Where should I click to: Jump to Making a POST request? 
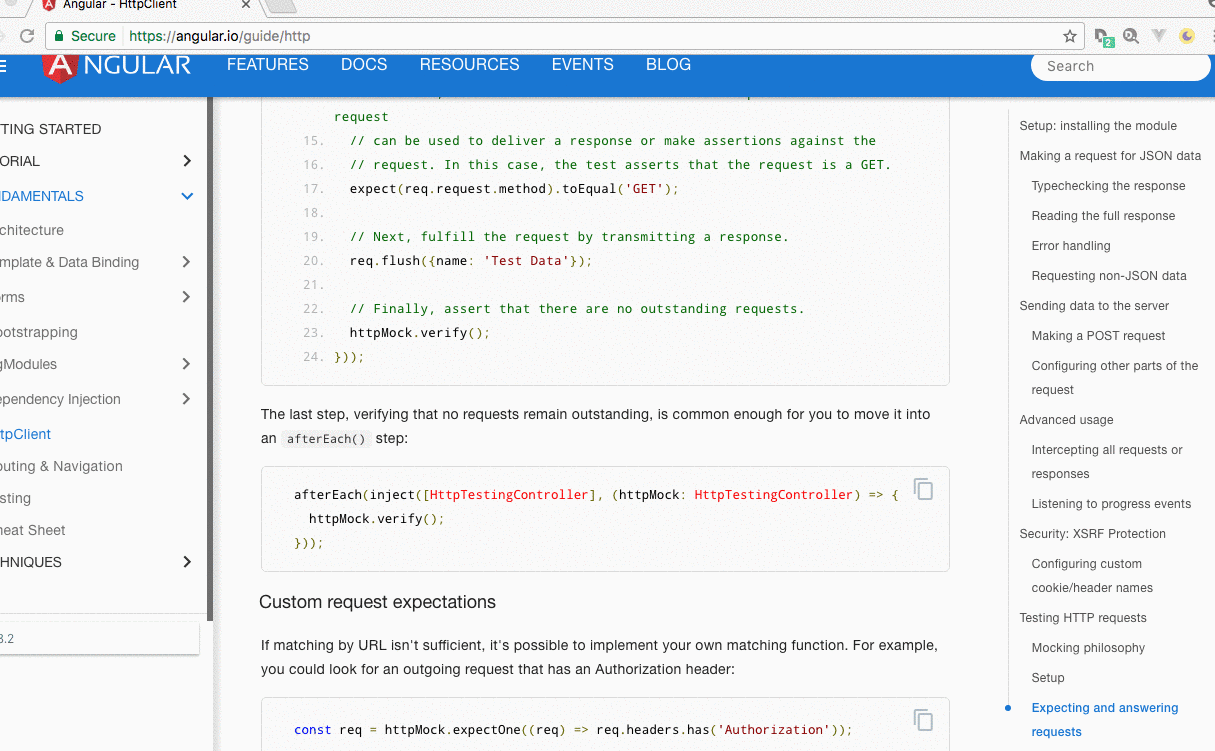(1098, 336)
